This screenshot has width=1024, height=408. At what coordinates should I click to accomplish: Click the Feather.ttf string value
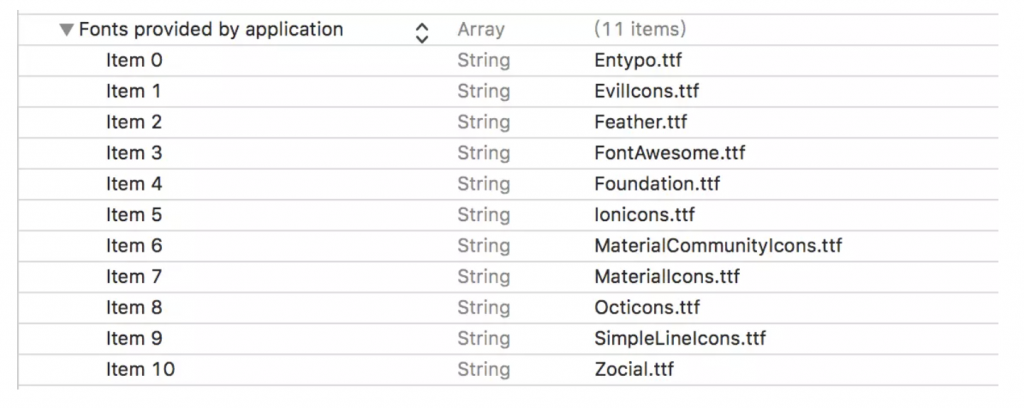pyautogui.click(x=641, y=122)
